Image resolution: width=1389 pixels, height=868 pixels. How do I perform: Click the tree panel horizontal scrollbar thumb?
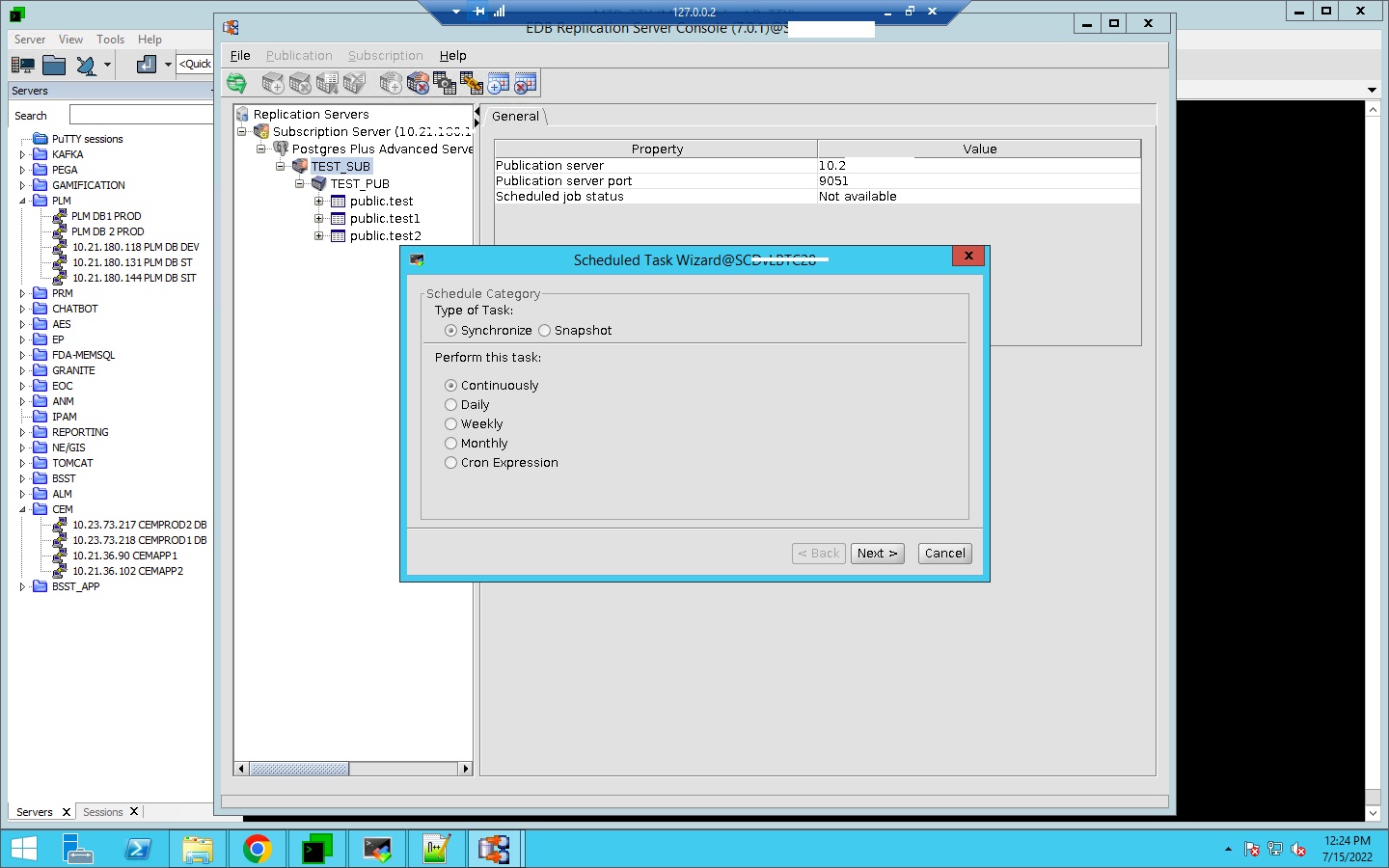click(300, 769)
